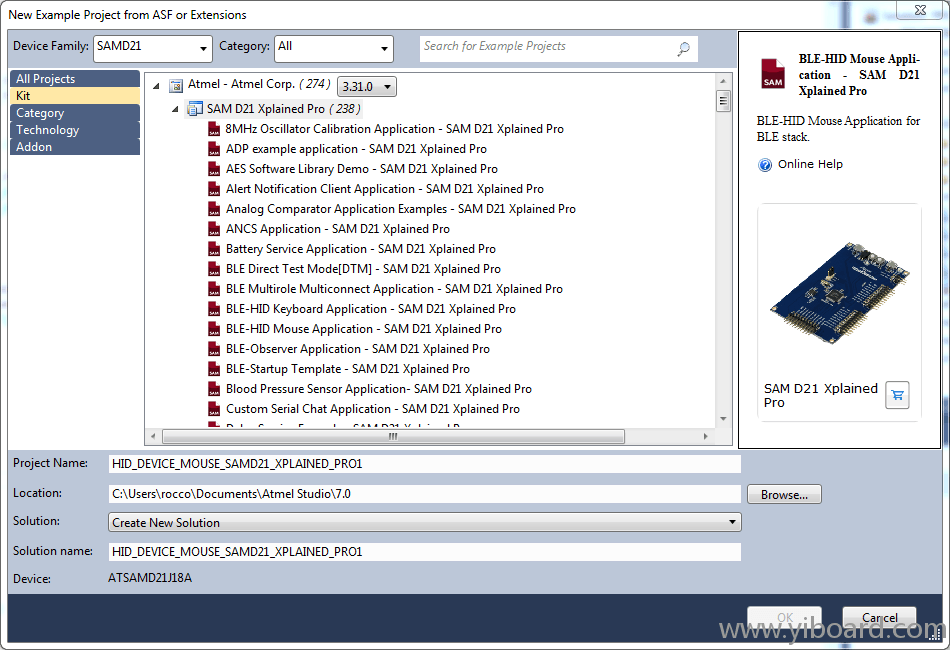Viewport: 950px width, 650px height.
Task: Click the icon of BLE-Observer Application
Action: tap(214, 349)
